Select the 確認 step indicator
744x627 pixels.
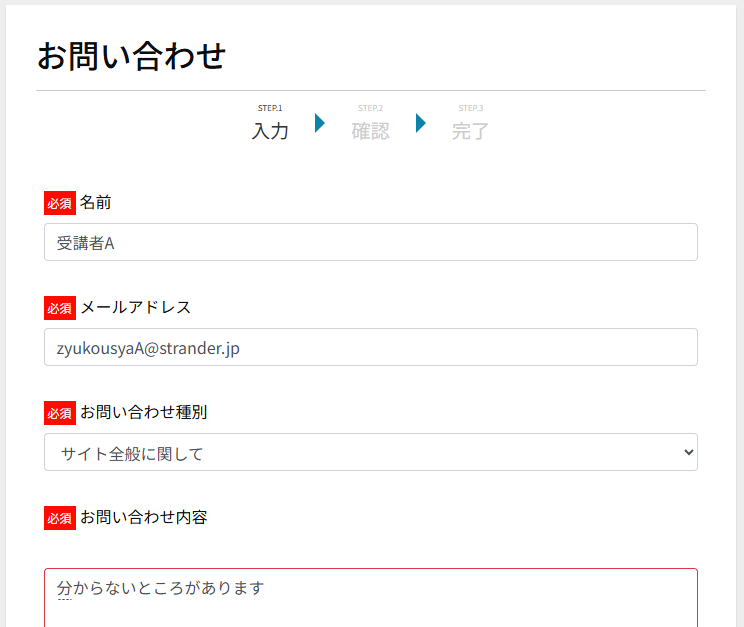[370, 130]
